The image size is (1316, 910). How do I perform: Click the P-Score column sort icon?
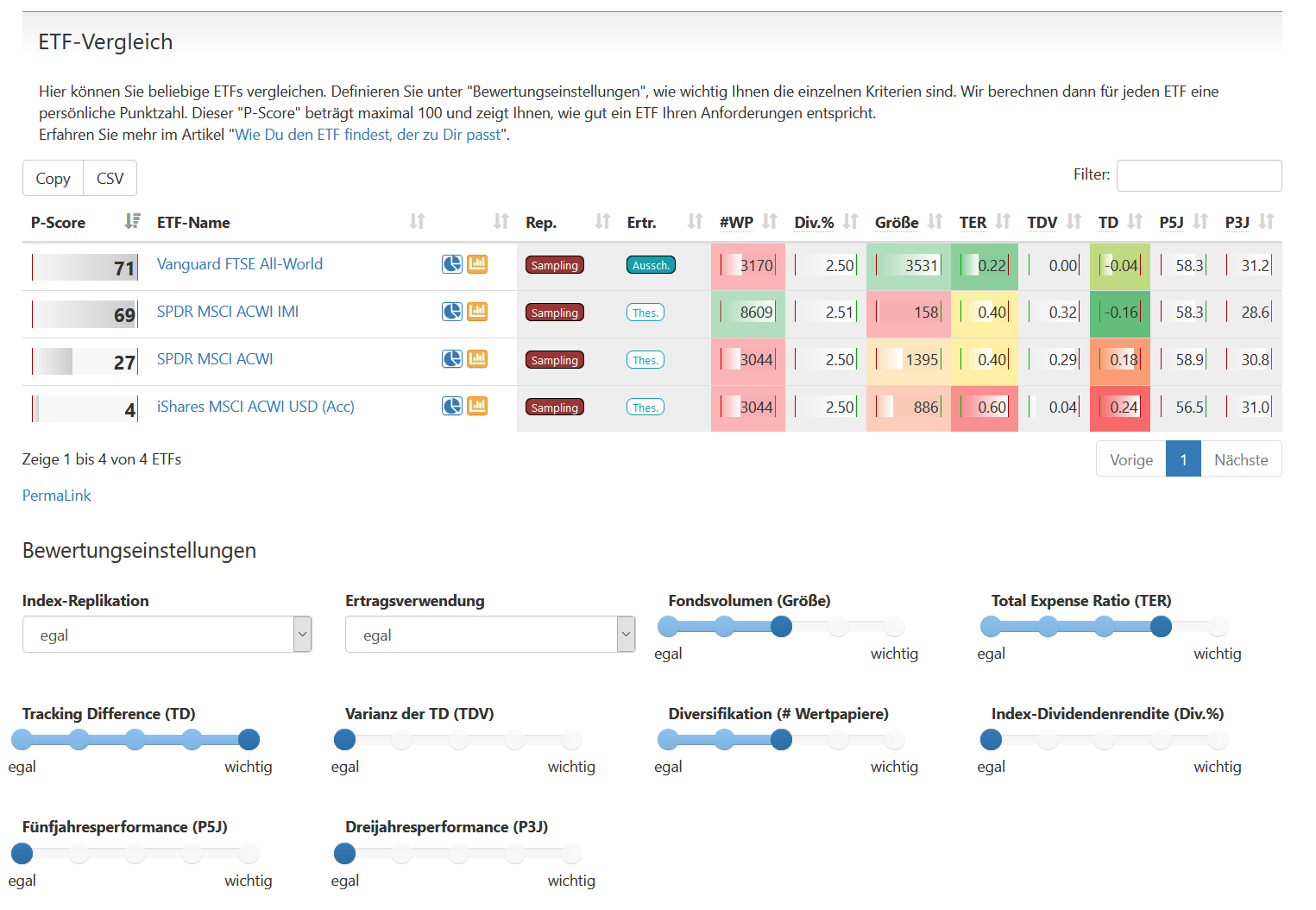click(x=132, y=222)
